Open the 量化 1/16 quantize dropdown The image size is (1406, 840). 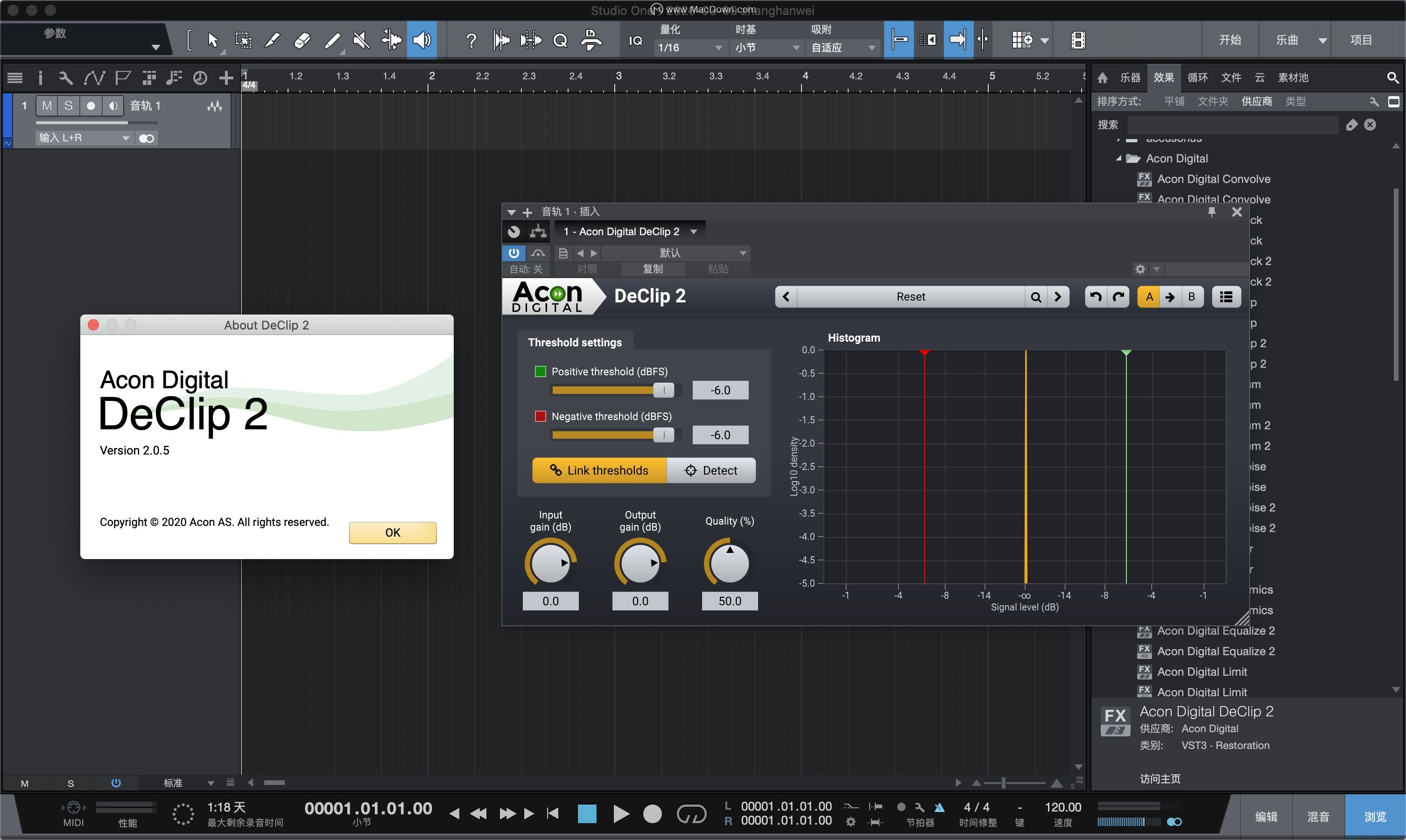(689, 48)
